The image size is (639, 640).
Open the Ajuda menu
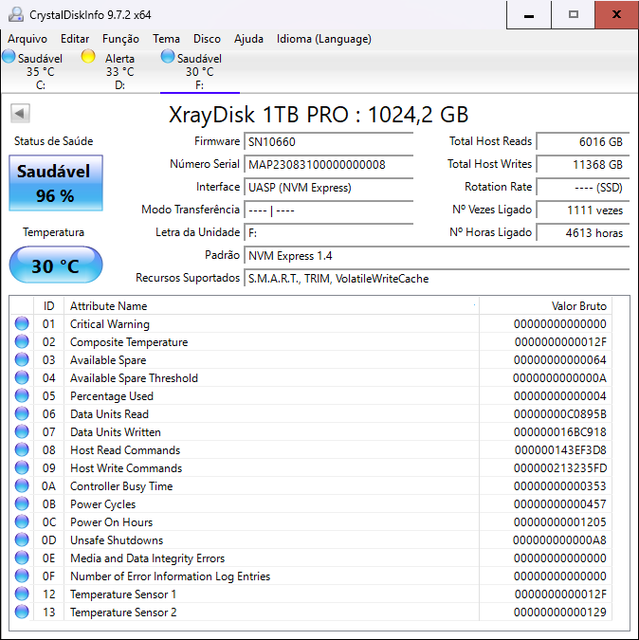(x=248, y=39)
